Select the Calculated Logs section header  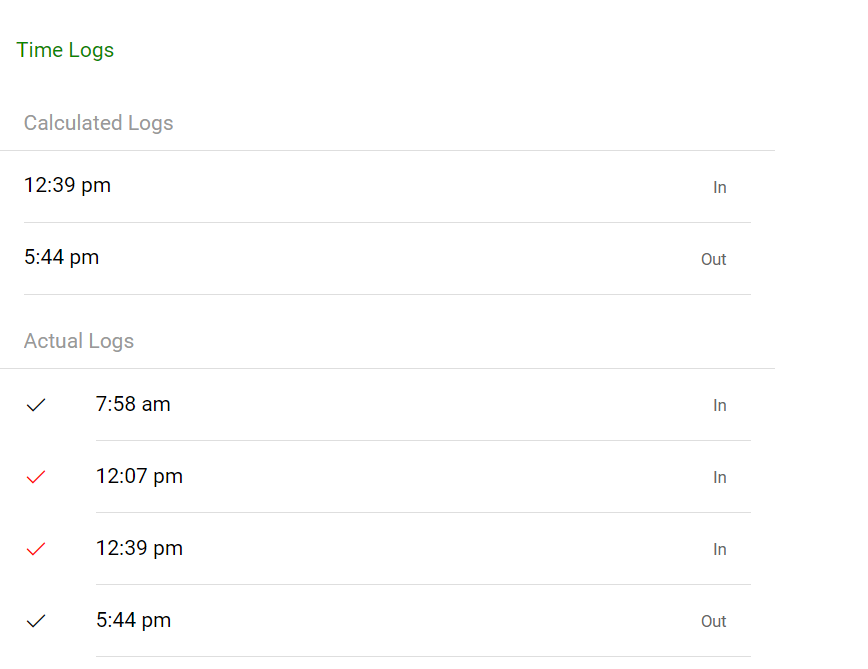tap(98, 123)
